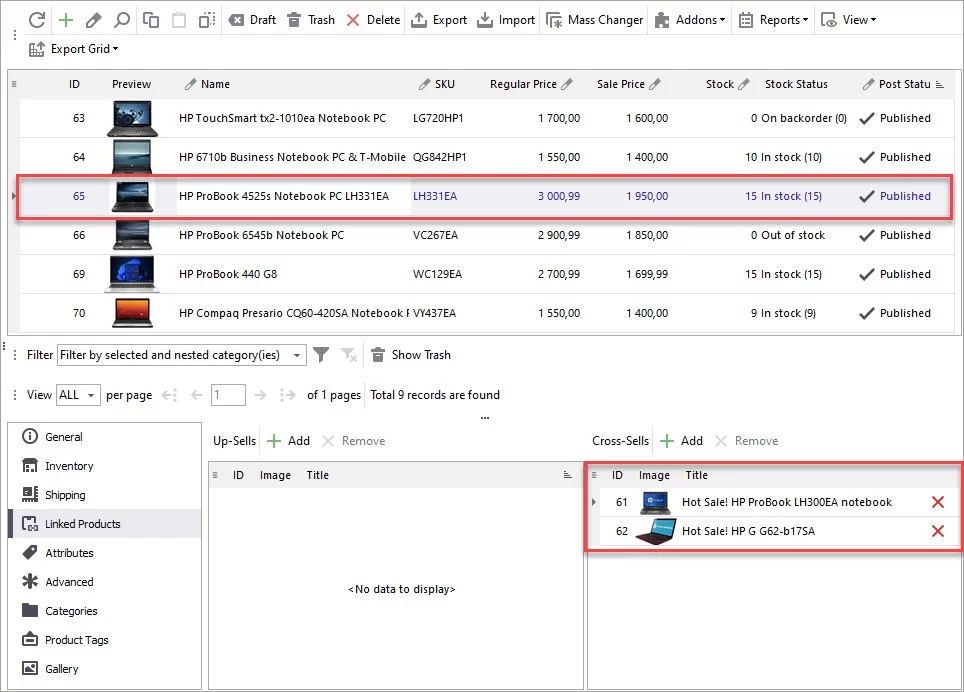This screenshot has height=692, width=964.
Task: Click the page number input field
Action: 228,395
